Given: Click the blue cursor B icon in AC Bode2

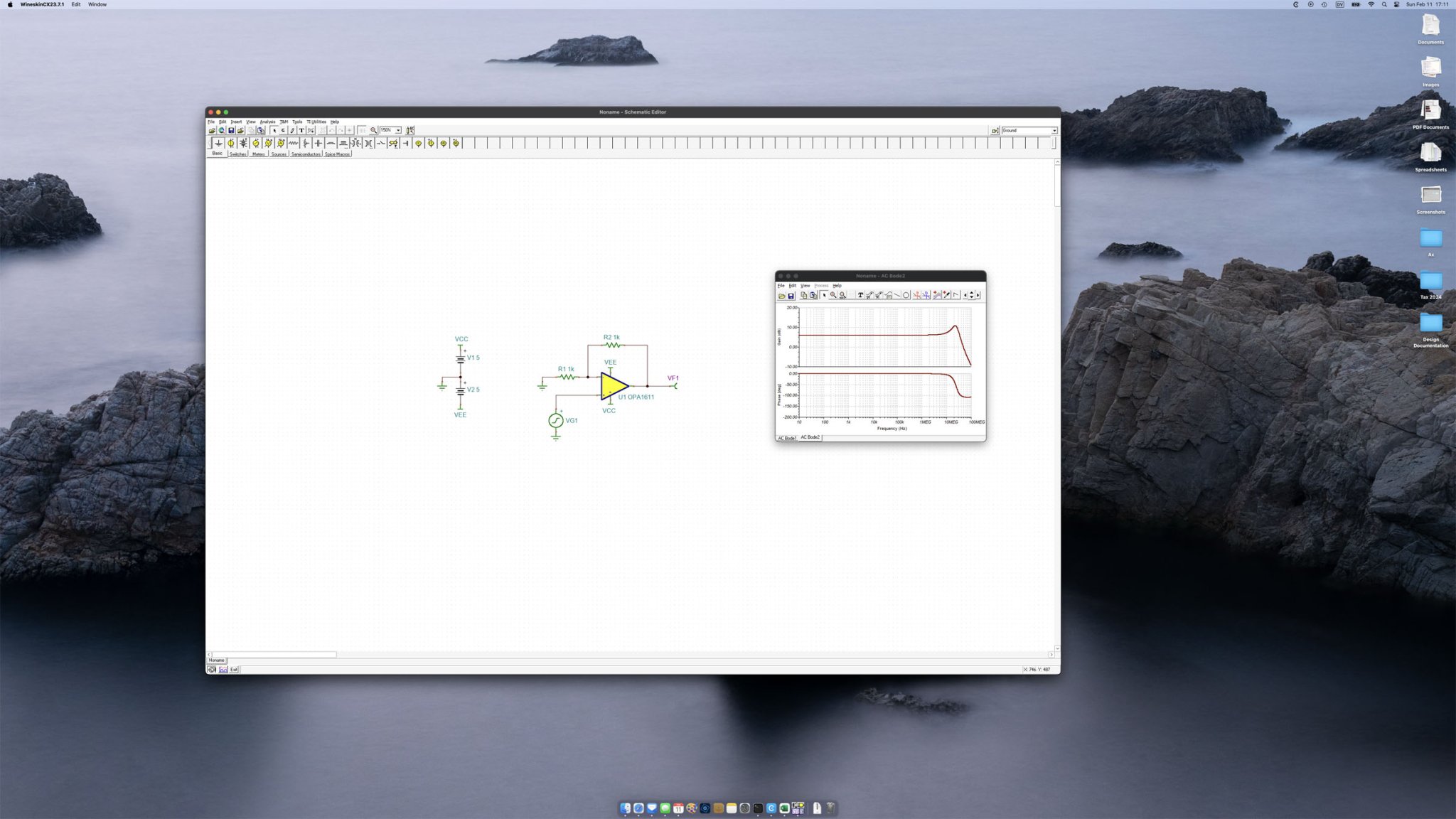Looking at the screenshot, I should 926,295.
